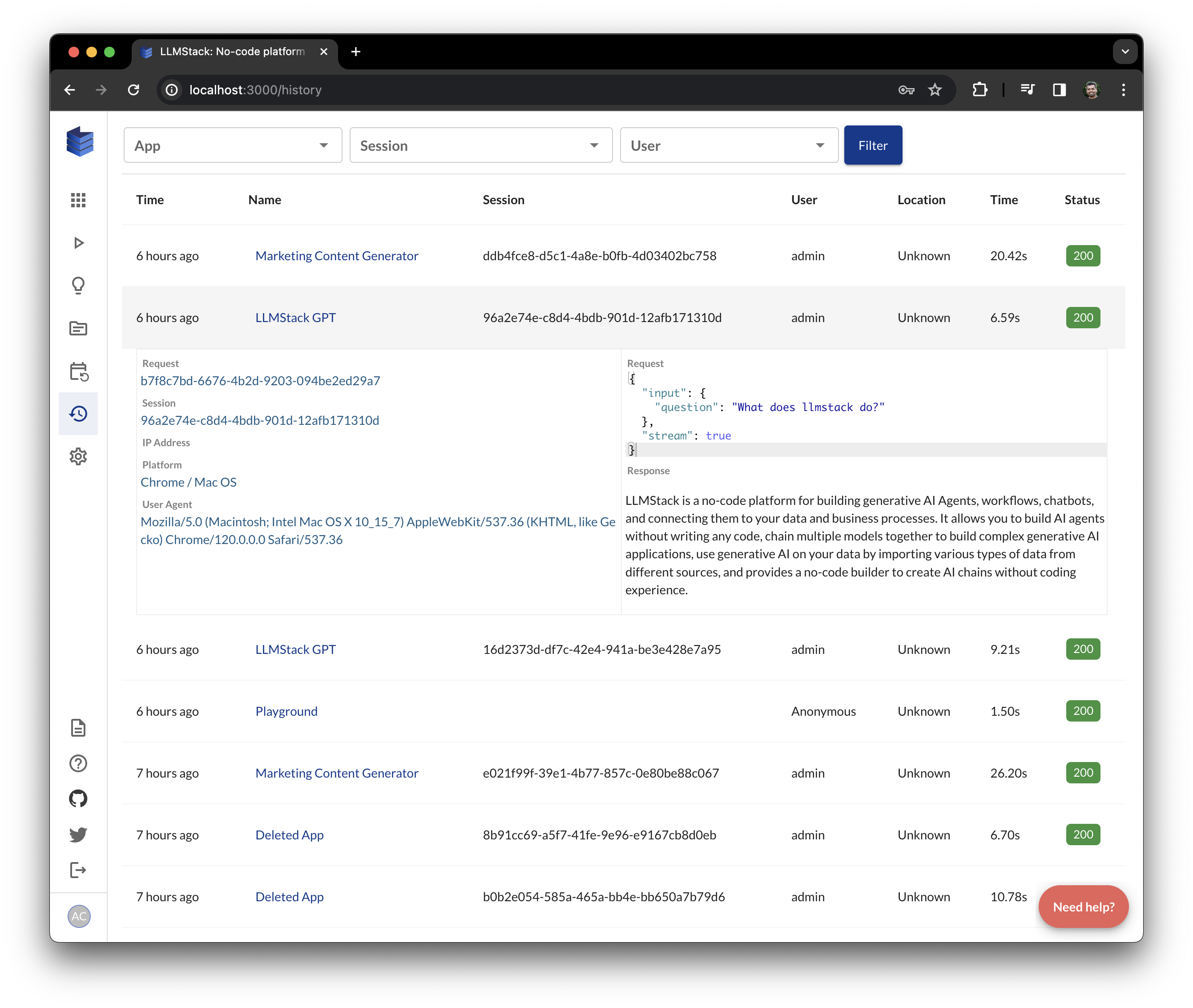Open the Playground app link
Screen dimensions: 1193x1008
pyautogui.click(x=286, y=711)
